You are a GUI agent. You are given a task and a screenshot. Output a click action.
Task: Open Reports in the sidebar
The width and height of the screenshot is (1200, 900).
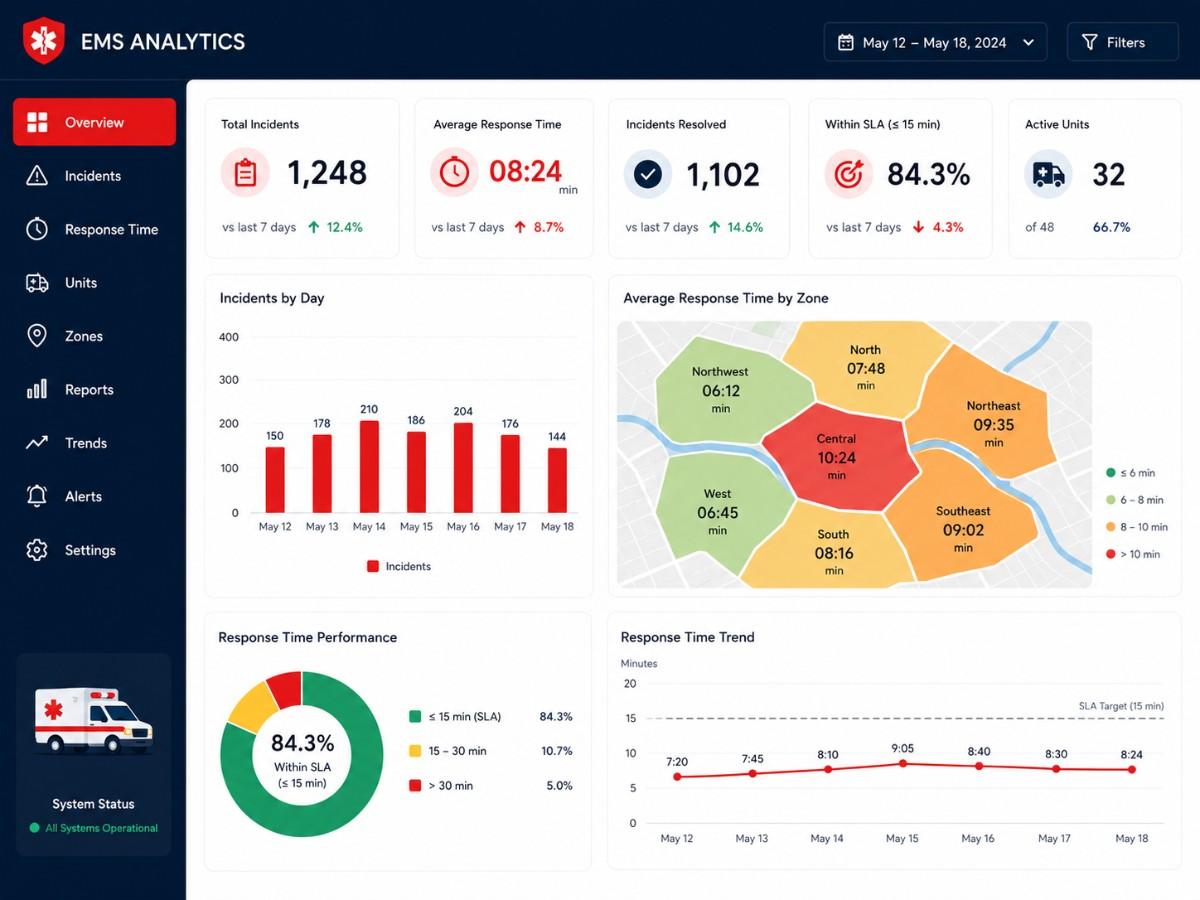pyautogui.click(x=95, y=389)
